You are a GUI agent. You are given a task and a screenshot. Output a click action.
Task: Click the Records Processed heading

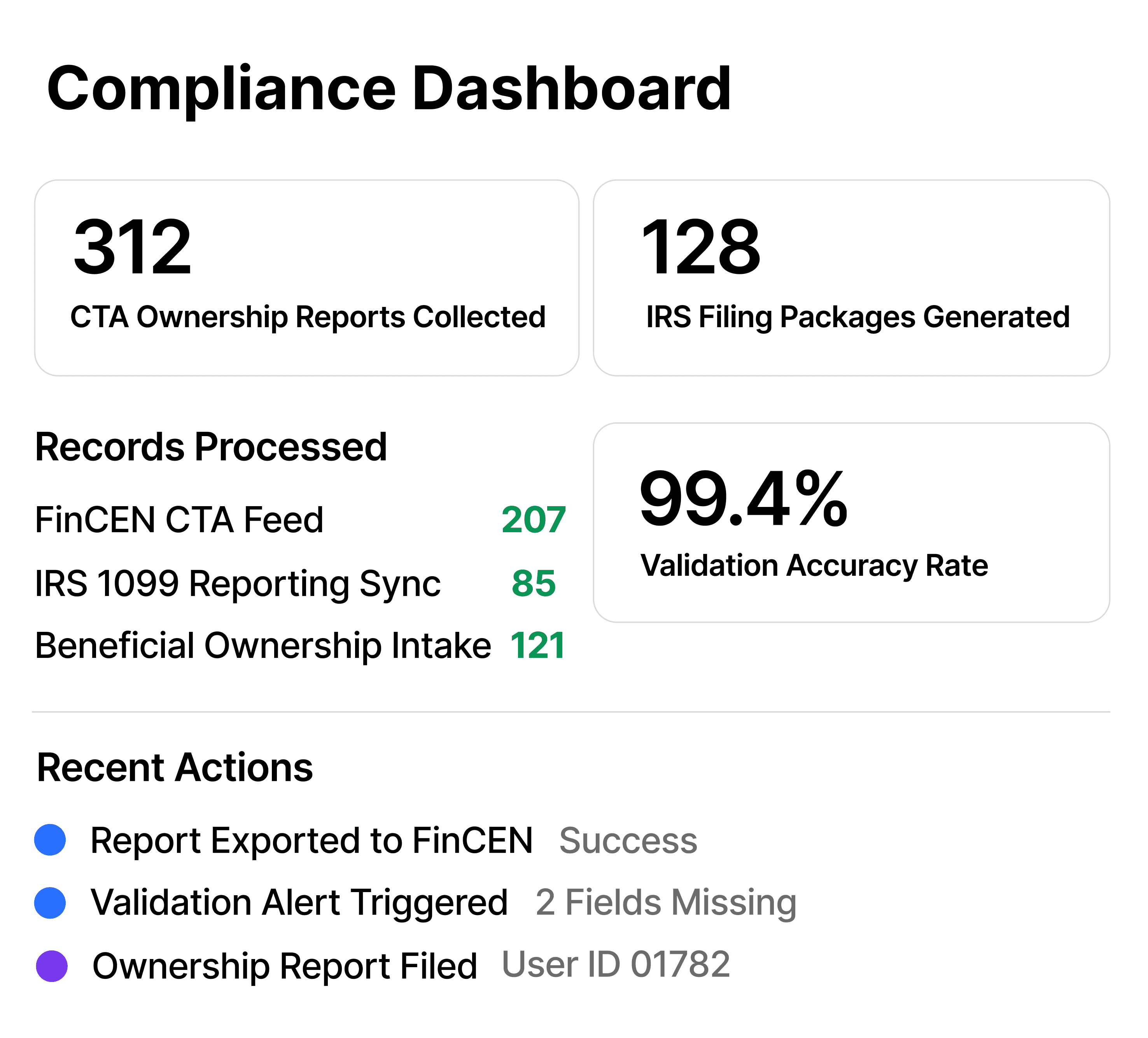tap(211, 447)
